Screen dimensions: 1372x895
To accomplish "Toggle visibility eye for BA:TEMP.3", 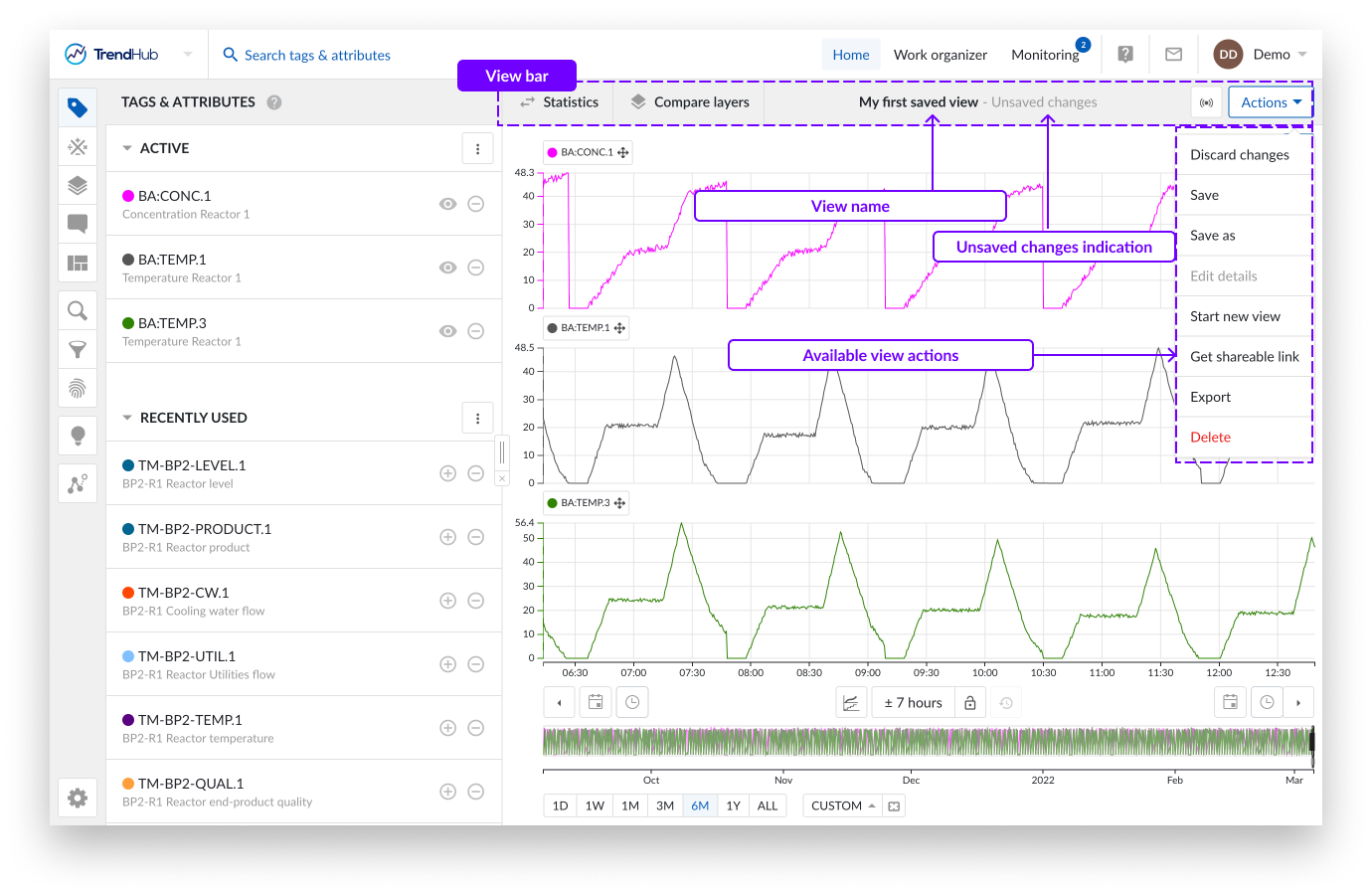I will coord(448,331).
